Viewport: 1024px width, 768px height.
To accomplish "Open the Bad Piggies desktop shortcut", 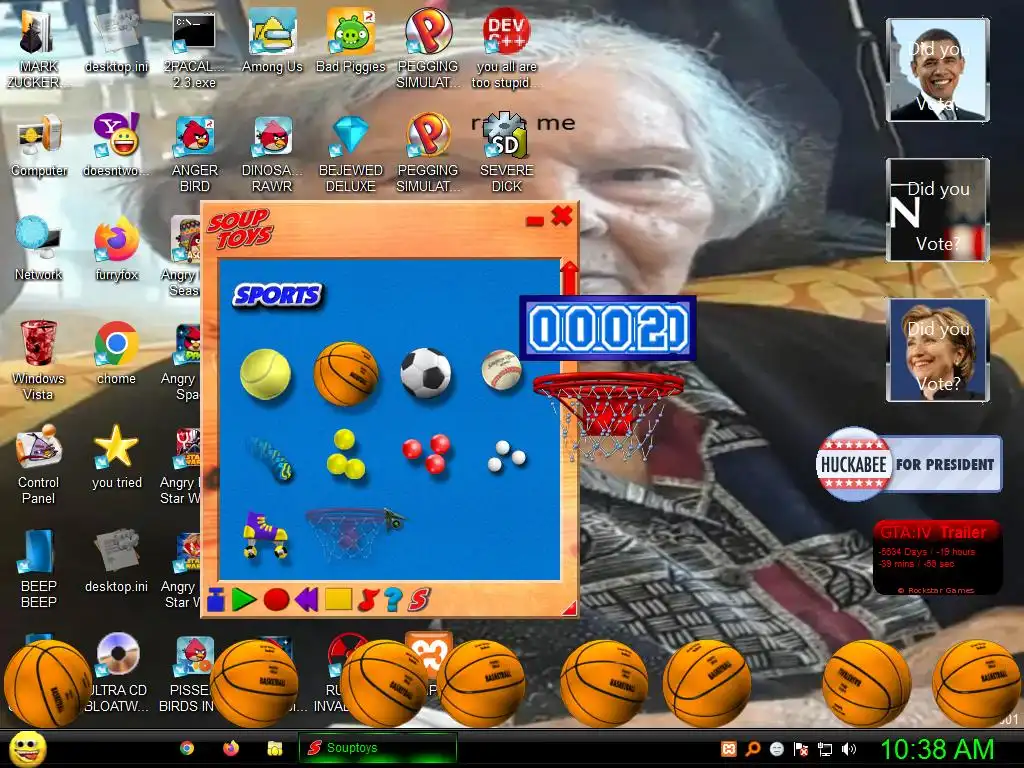I will [x=351, y=42].
